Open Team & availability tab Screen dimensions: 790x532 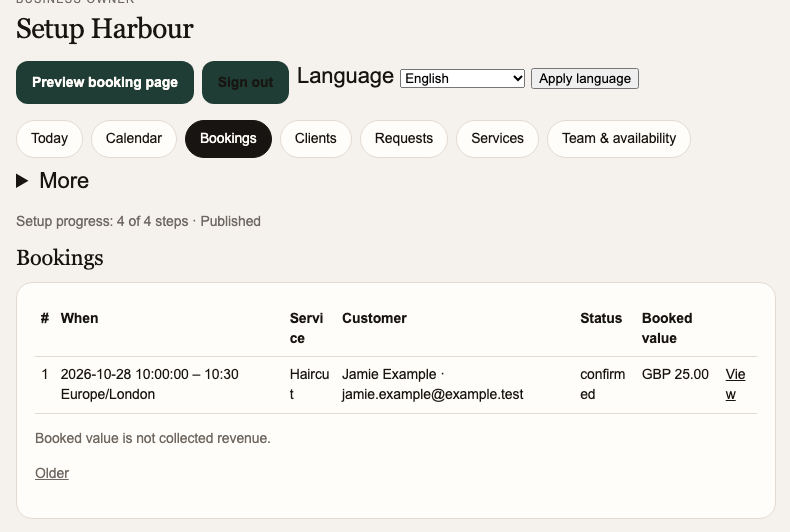coord(619,139)
